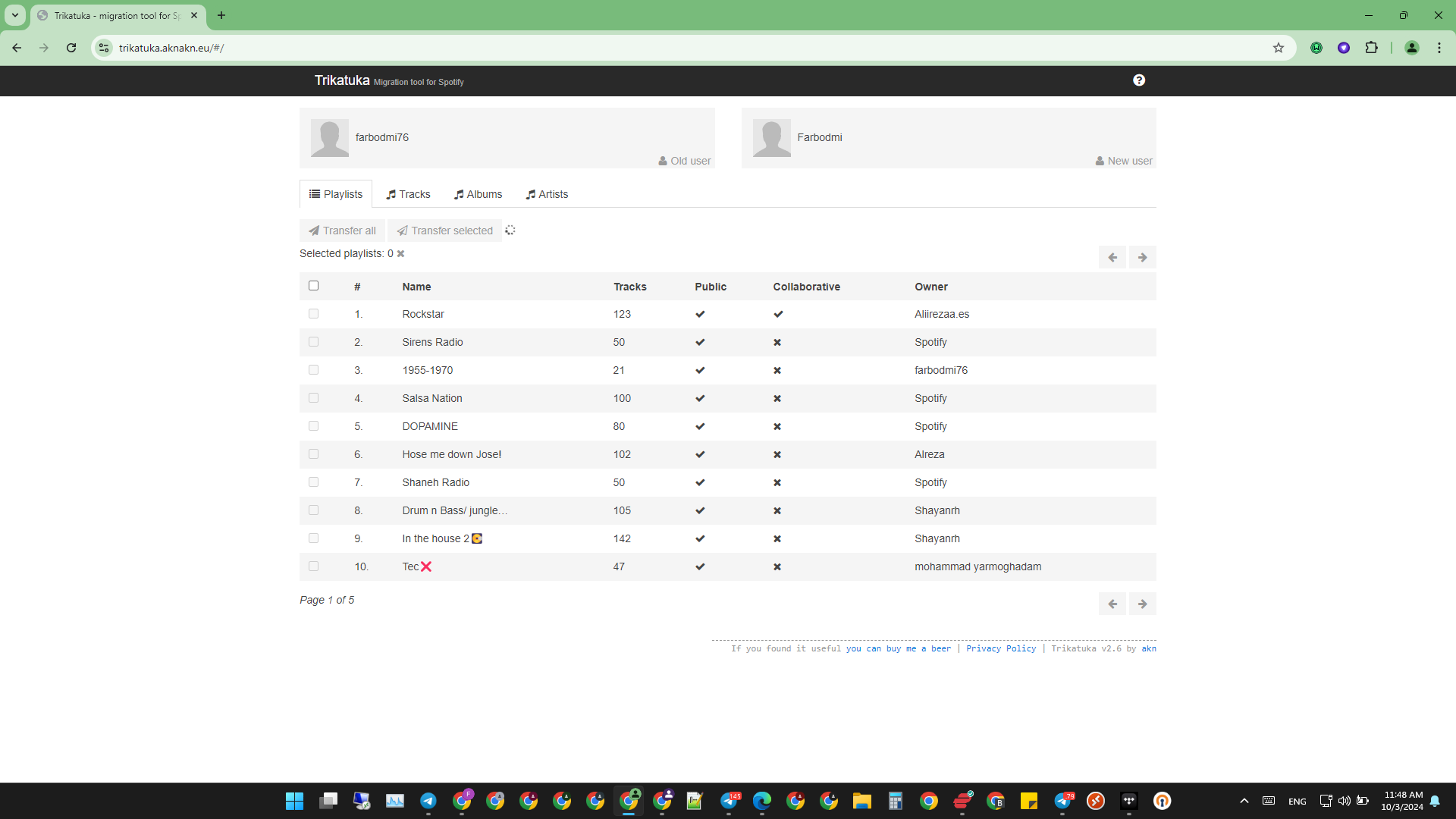Click the purple extension icon in toolbar
This screenshot has width=1456, height=819.
(x=1344, y=48)
